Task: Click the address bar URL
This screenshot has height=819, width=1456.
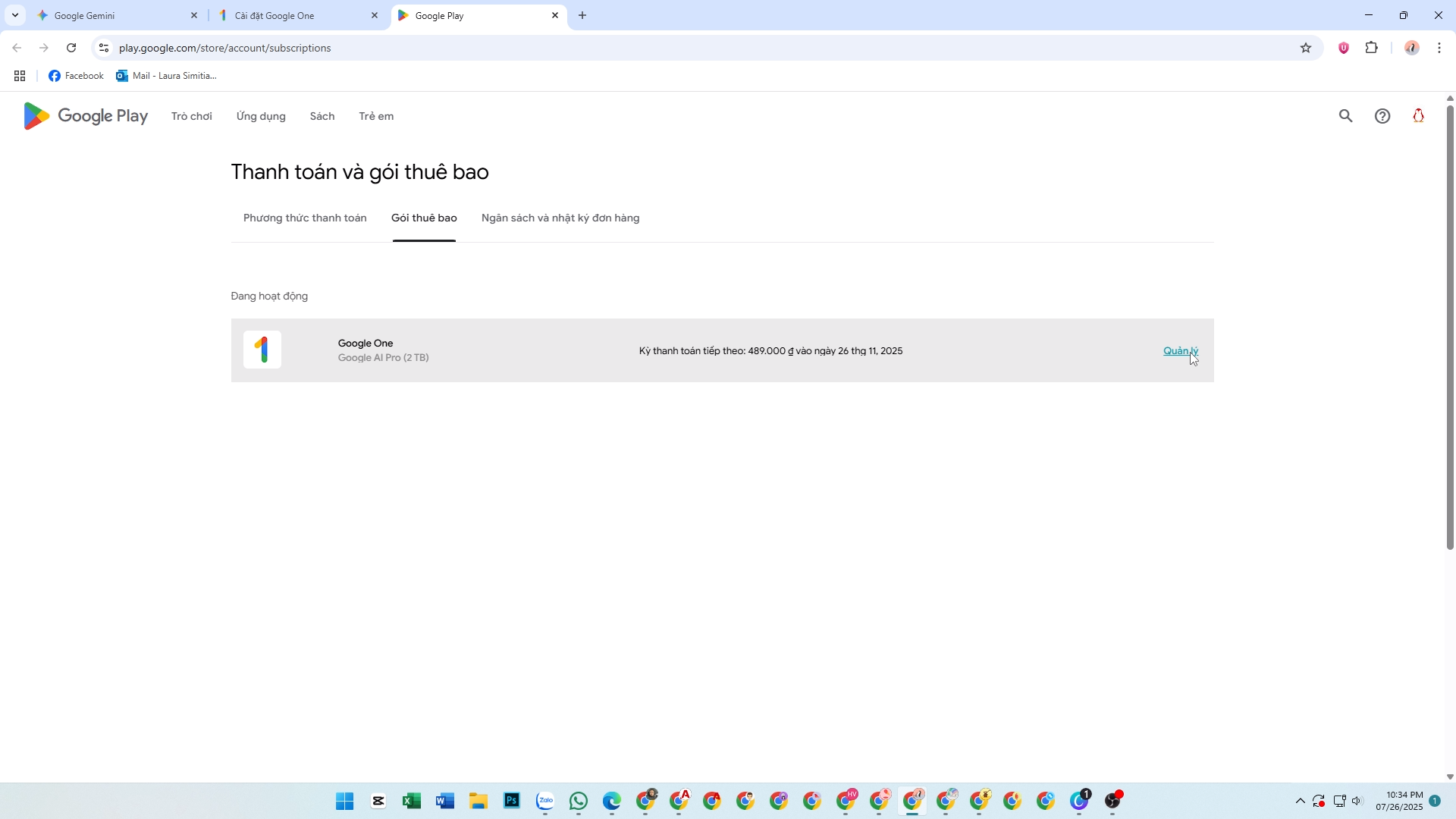Action: (x=225, y=48)
